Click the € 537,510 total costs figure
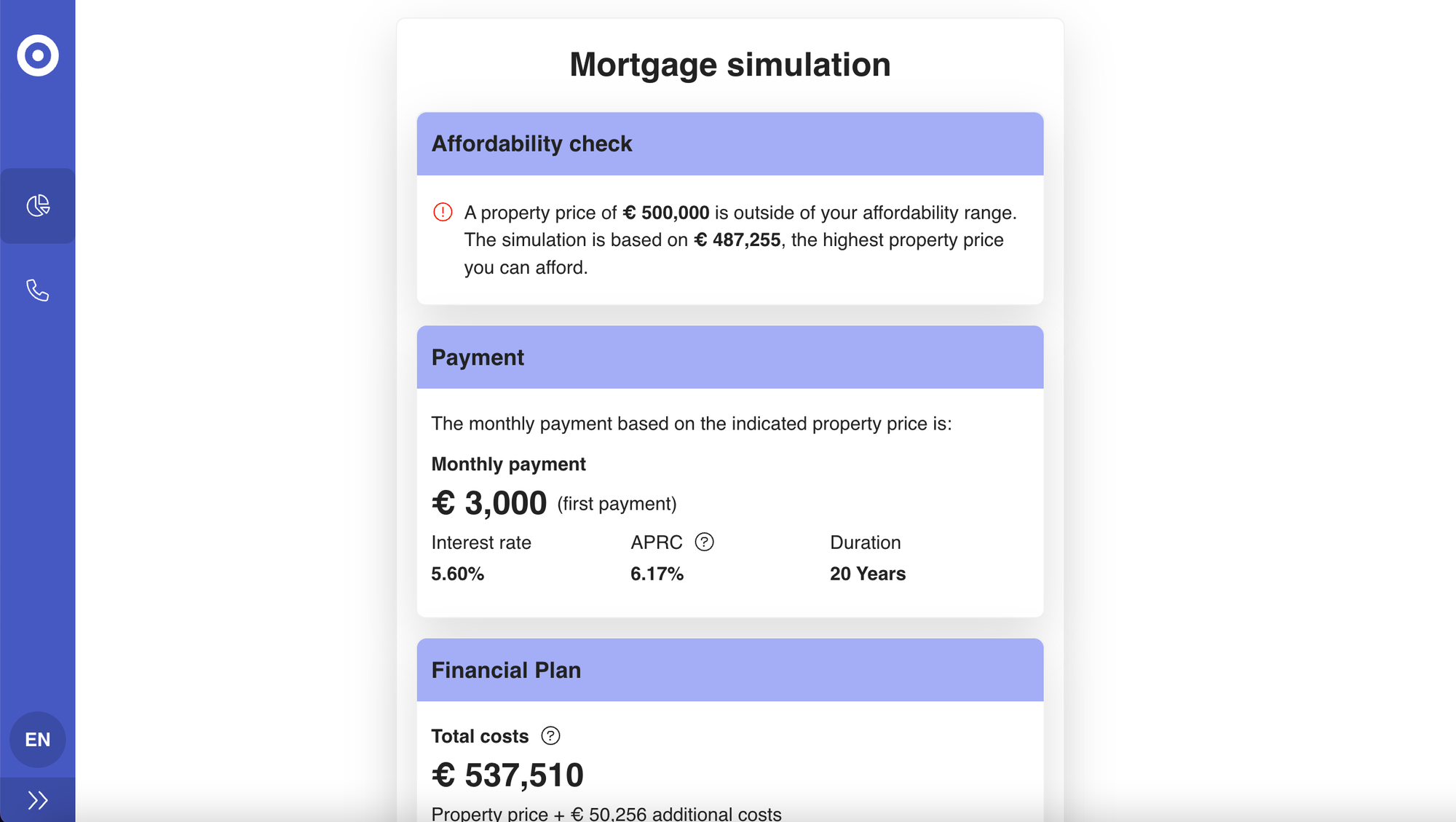The width and height of the screenshot is (1456, 822). coord(507,775)
